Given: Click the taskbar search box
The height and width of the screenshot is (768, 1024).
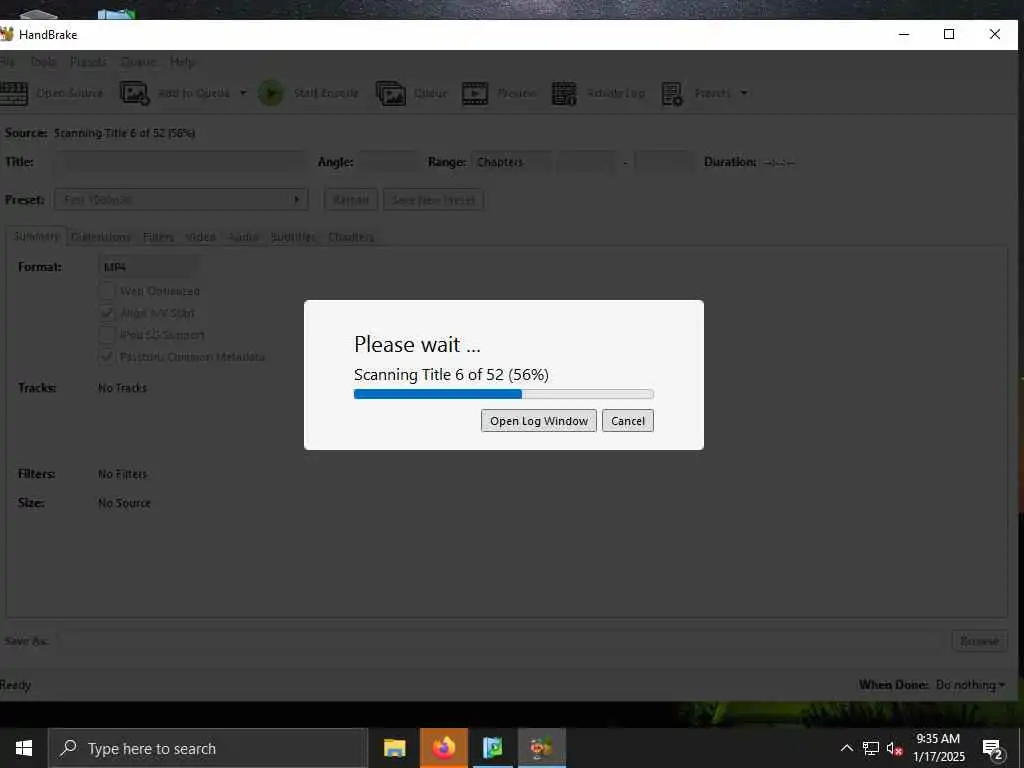Looking at the screenshot, I should point(208,748).
